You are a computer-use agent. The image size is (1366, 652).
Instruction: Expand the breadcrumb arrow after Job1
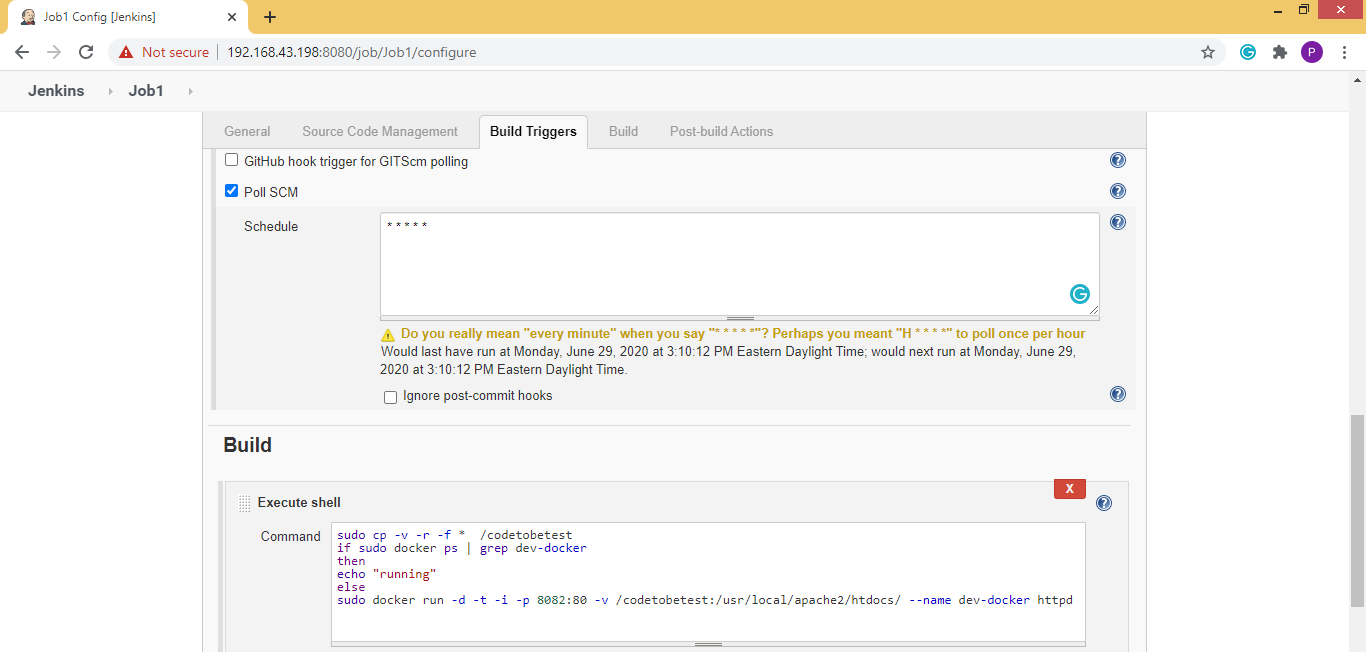[x=188, y=90]
